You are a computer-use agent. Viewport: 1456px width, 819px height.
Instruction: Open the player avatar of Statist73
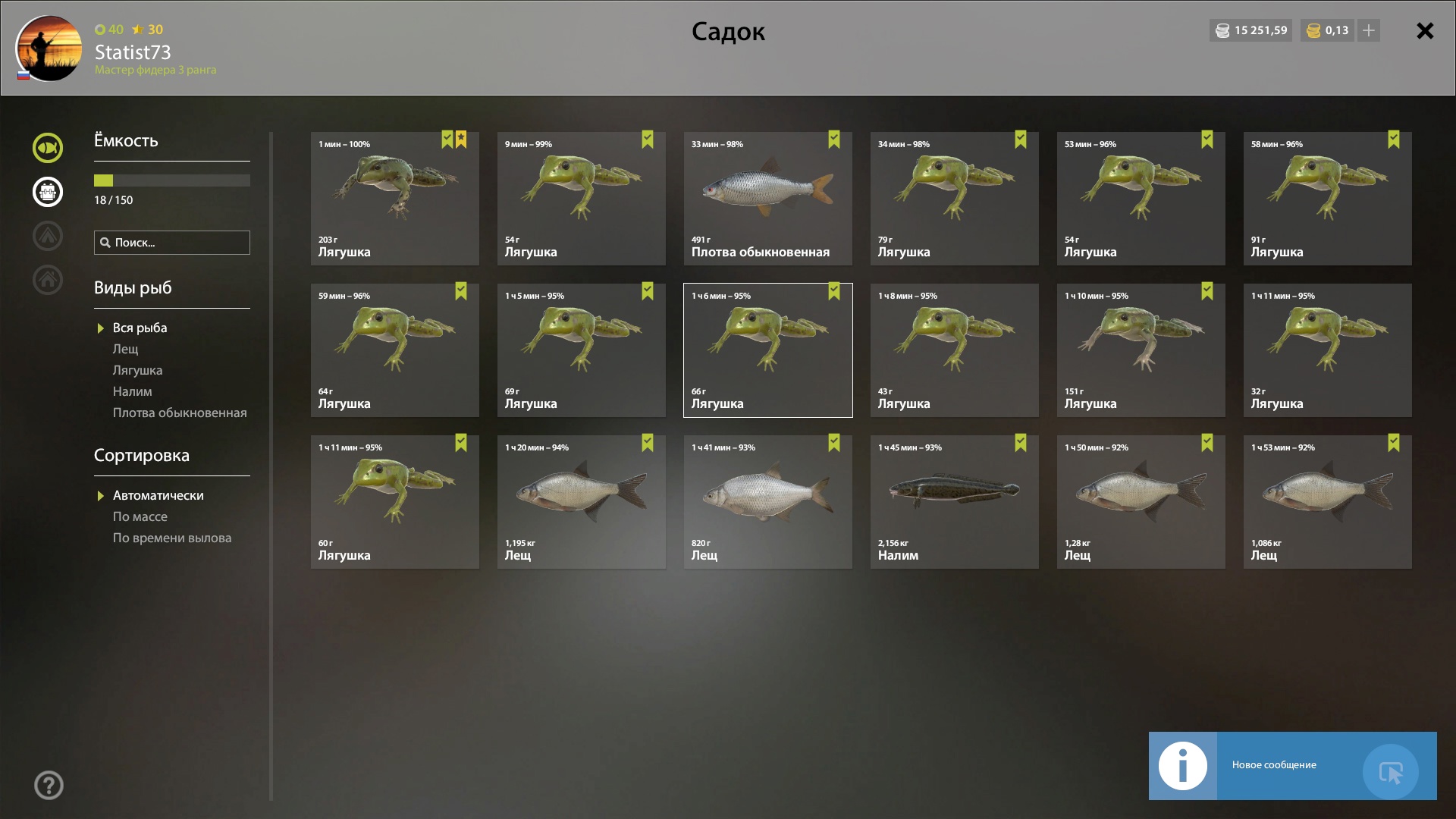click(x=49, y=49)
